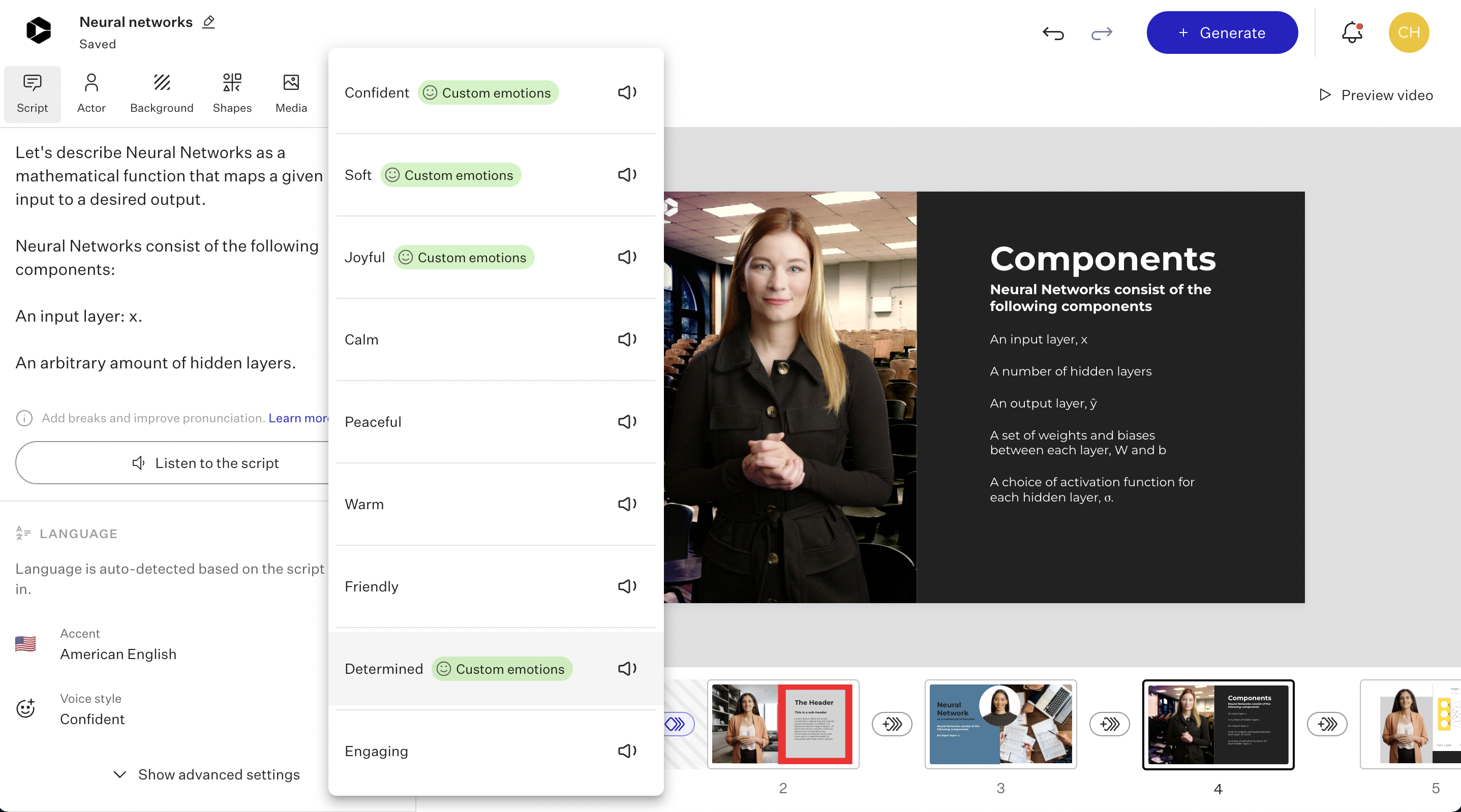Click transition icon between slides 3 and 4
This screenshot has height=812, width=1461.
pos(1109,724)
